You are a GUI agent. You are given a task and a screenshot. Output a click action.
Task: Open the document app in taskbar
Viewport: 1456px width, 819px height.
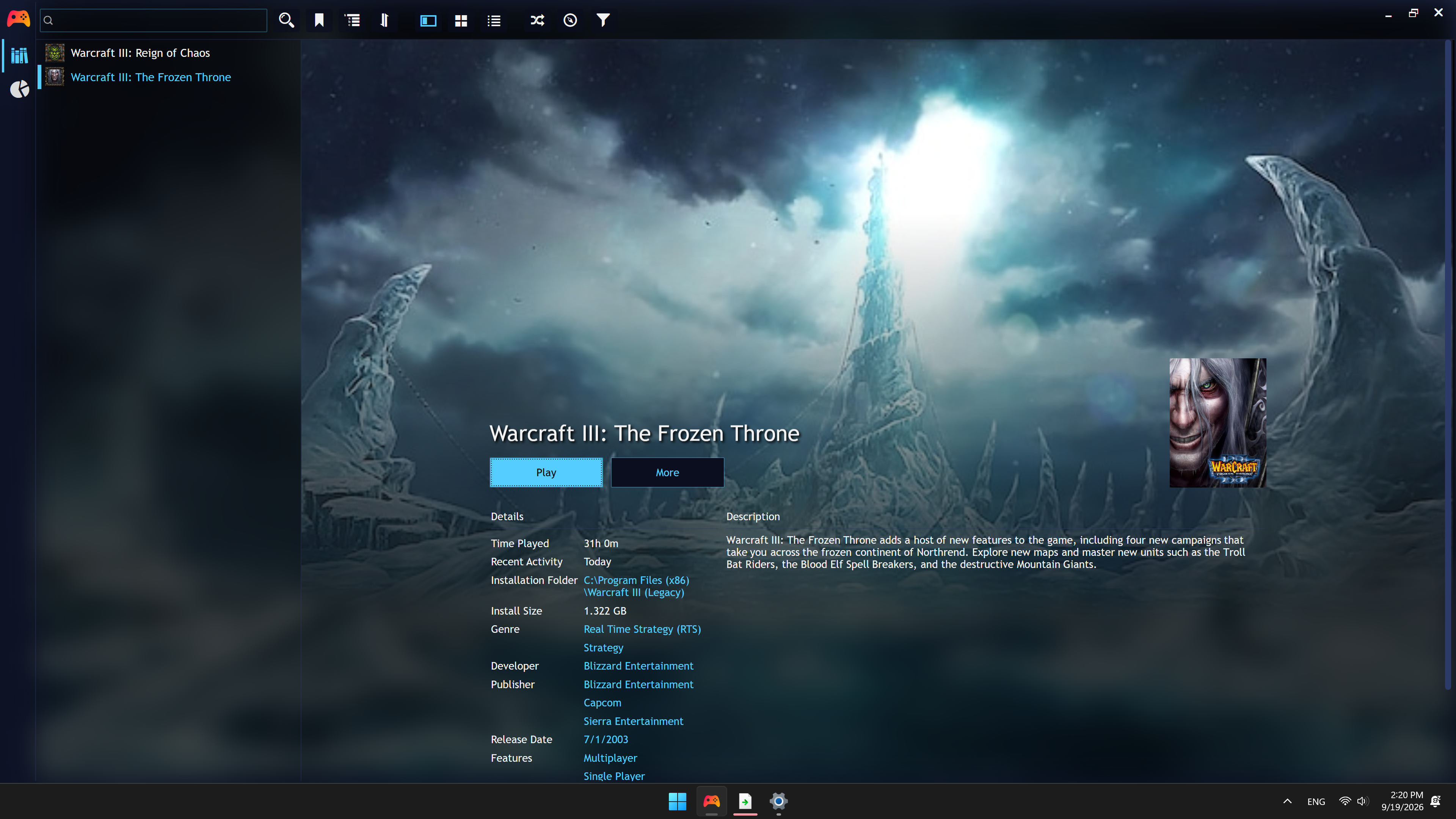tap(745, 802)
